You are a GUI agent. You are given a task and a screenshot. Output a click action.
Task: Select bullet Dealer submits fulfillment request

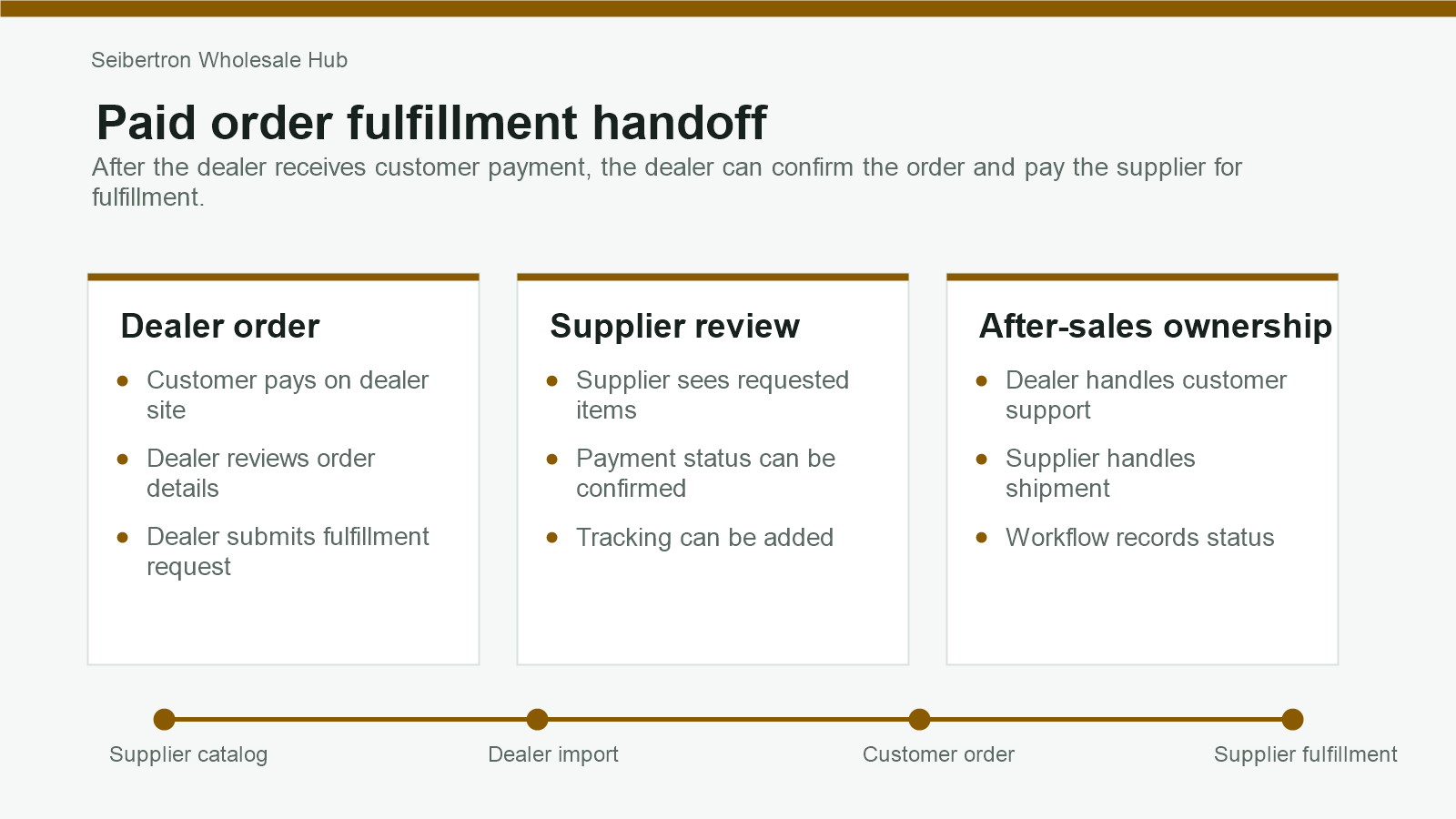288,551
